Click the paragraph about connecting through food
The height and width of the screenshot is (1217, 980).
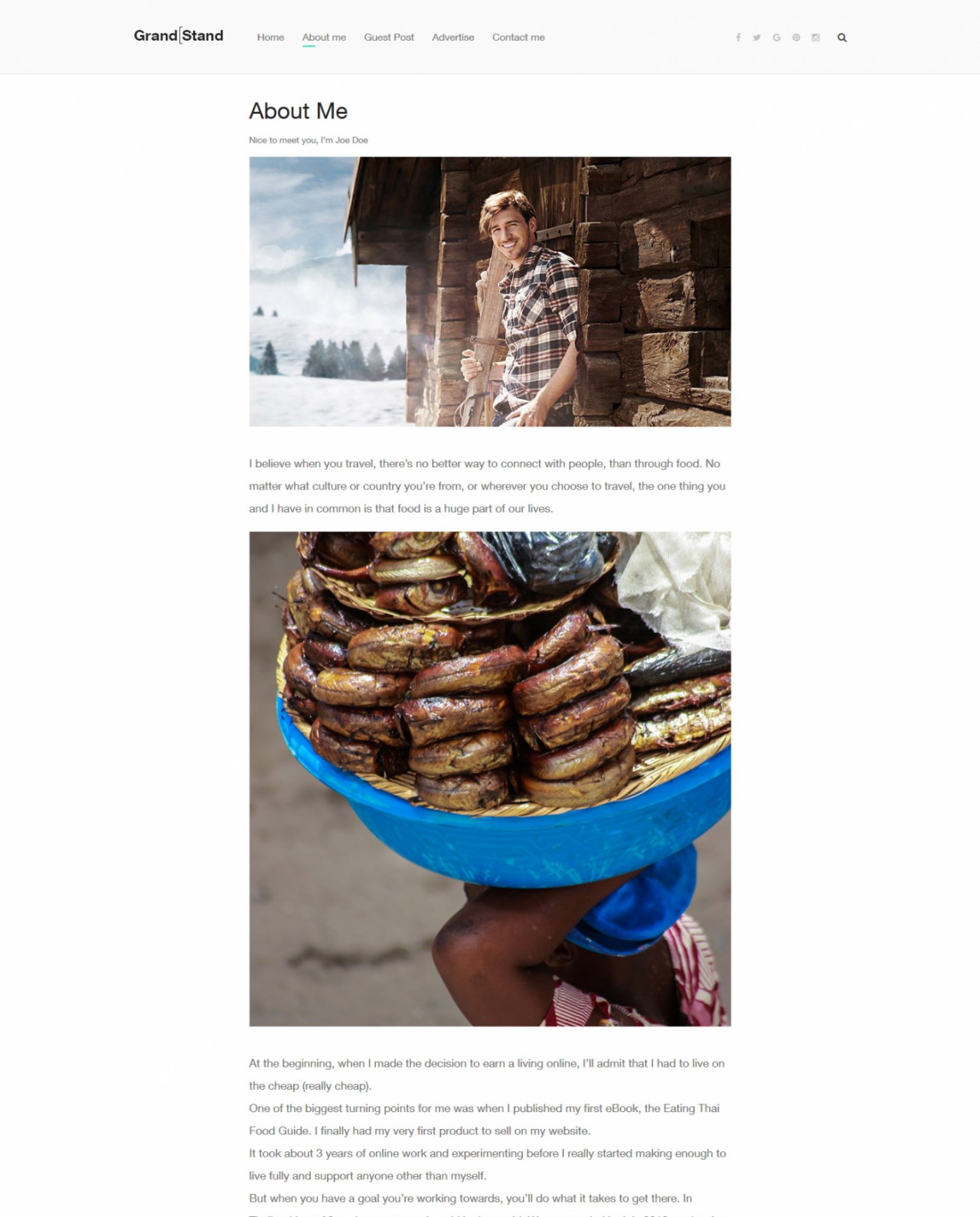tap(488, 486)
